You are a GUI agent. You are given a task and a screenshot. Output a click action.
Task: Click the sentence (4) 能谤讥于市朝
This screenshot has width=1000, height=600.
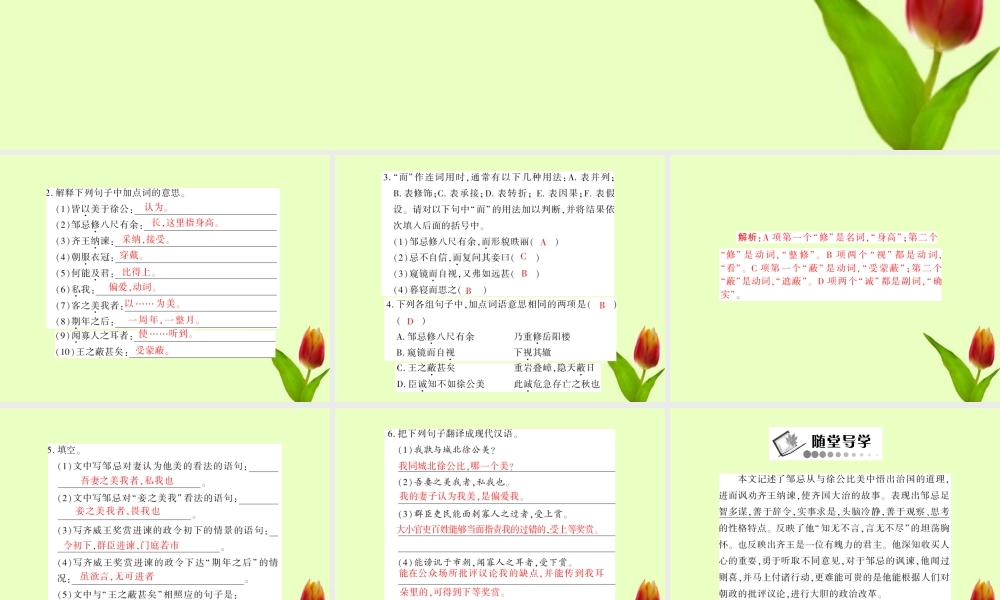[x=485, y=562]
